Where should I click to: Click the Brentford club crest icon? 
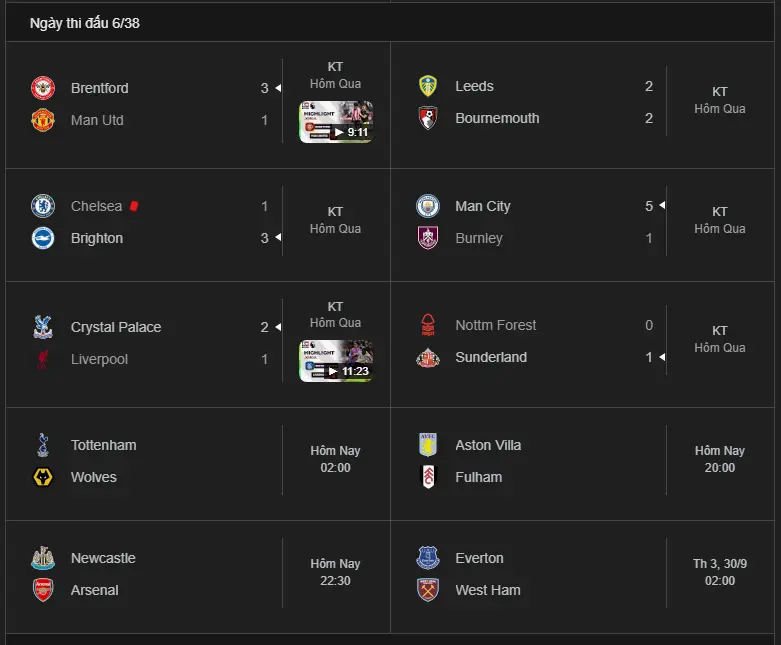[42, 88]
